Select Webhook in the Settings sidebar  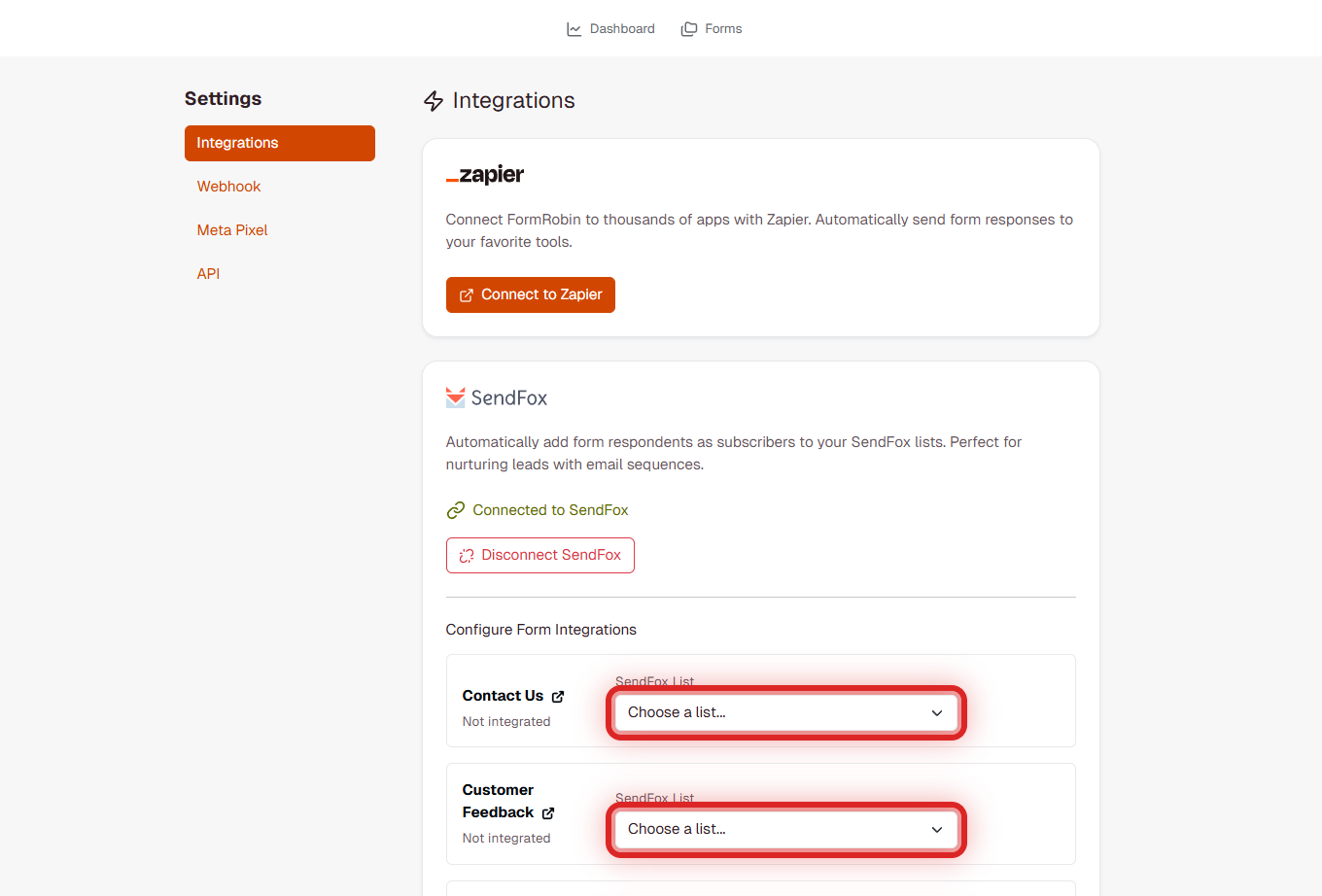(x=228, y=186)
